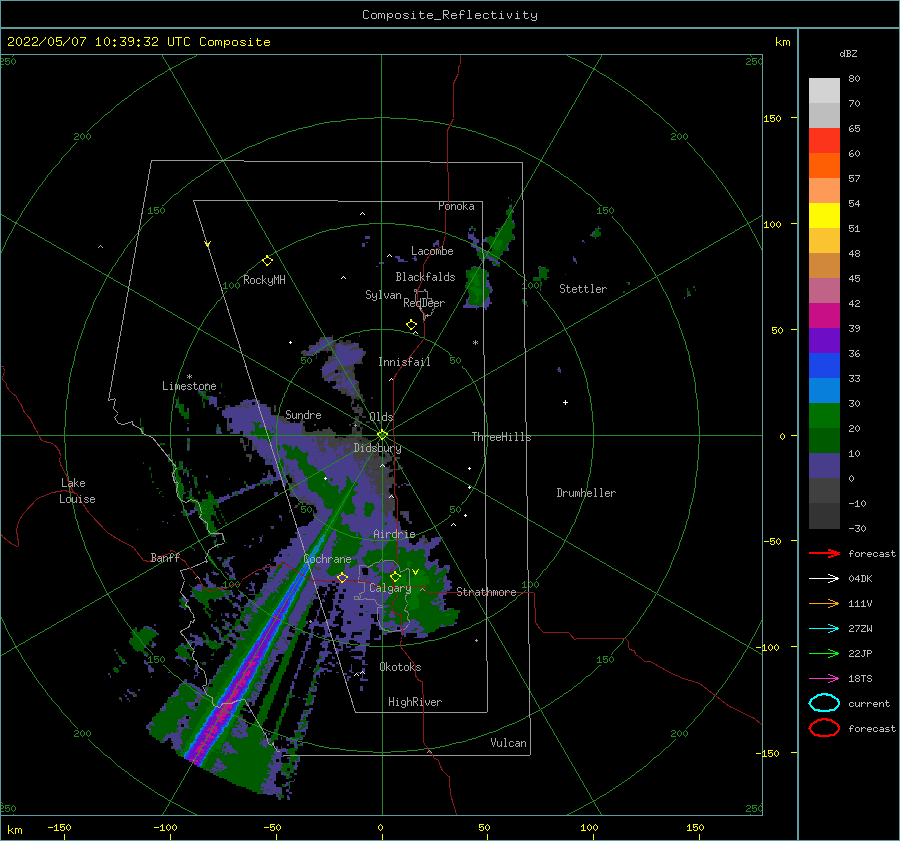Click the Innisfail label on map

[404, 362]
